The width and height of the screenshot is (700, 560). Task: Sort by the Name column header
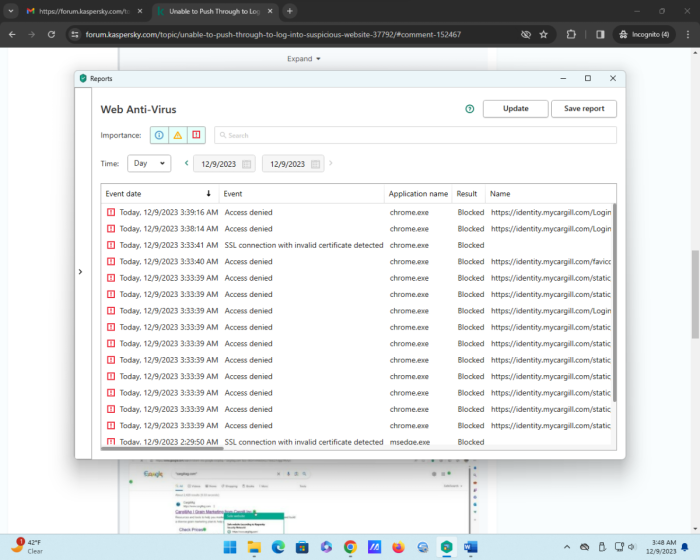pos(550,194)
